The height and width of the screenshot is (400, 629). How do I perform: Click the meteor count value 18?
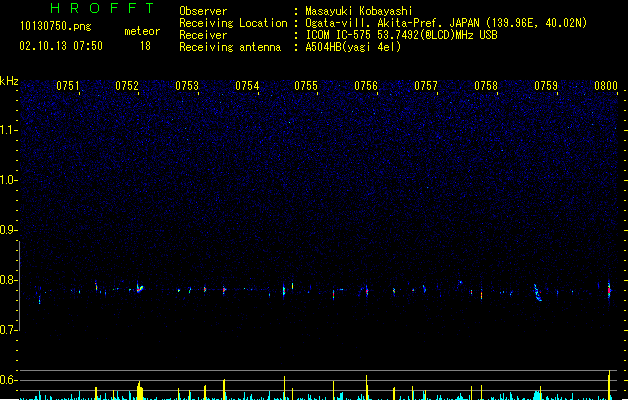(145, 46)
